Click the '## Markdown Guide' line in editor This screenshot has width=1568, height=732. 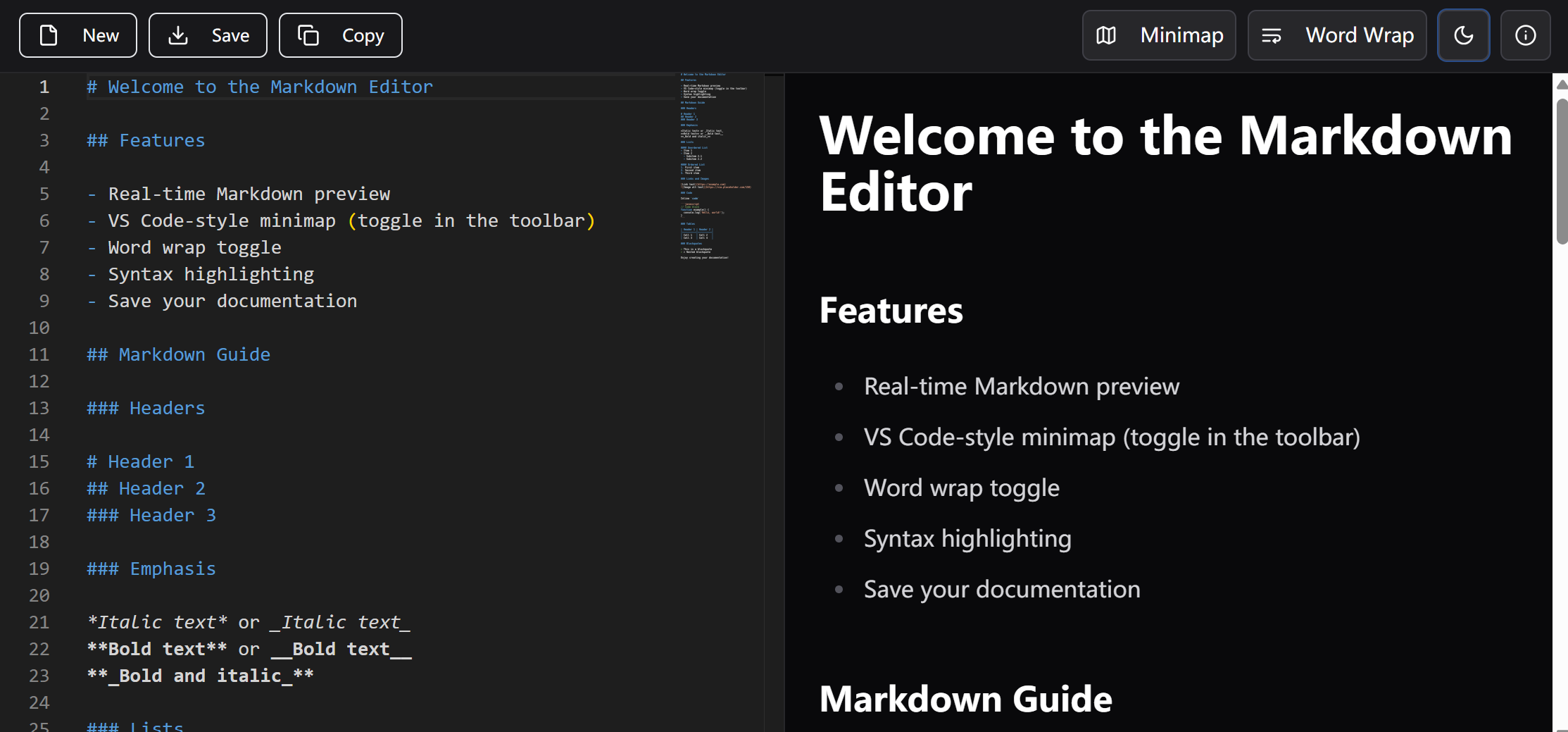177,354
